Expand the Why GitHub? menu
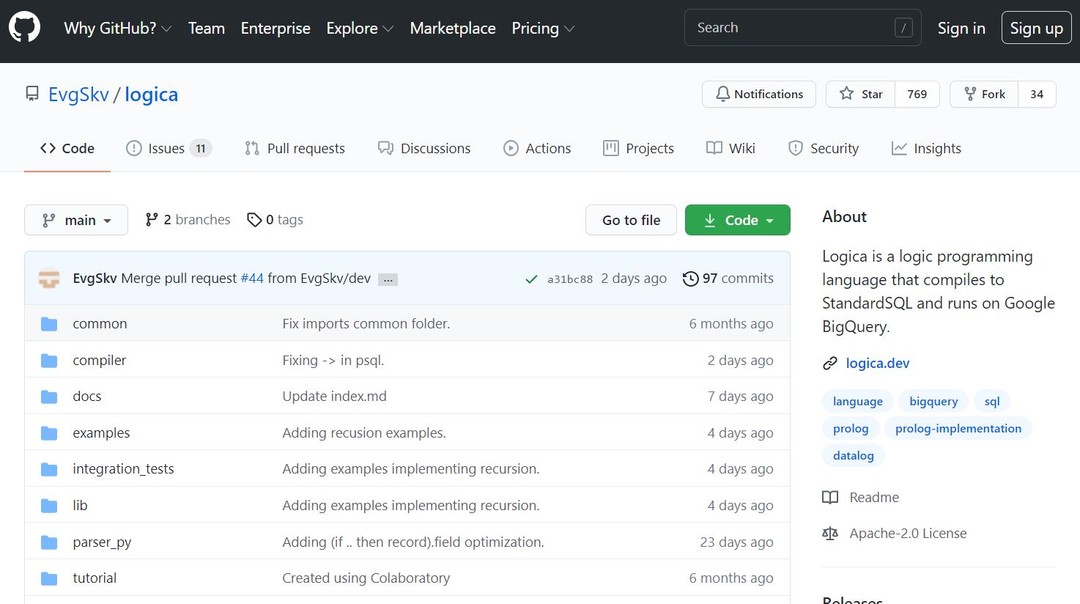 coord(117,28)
